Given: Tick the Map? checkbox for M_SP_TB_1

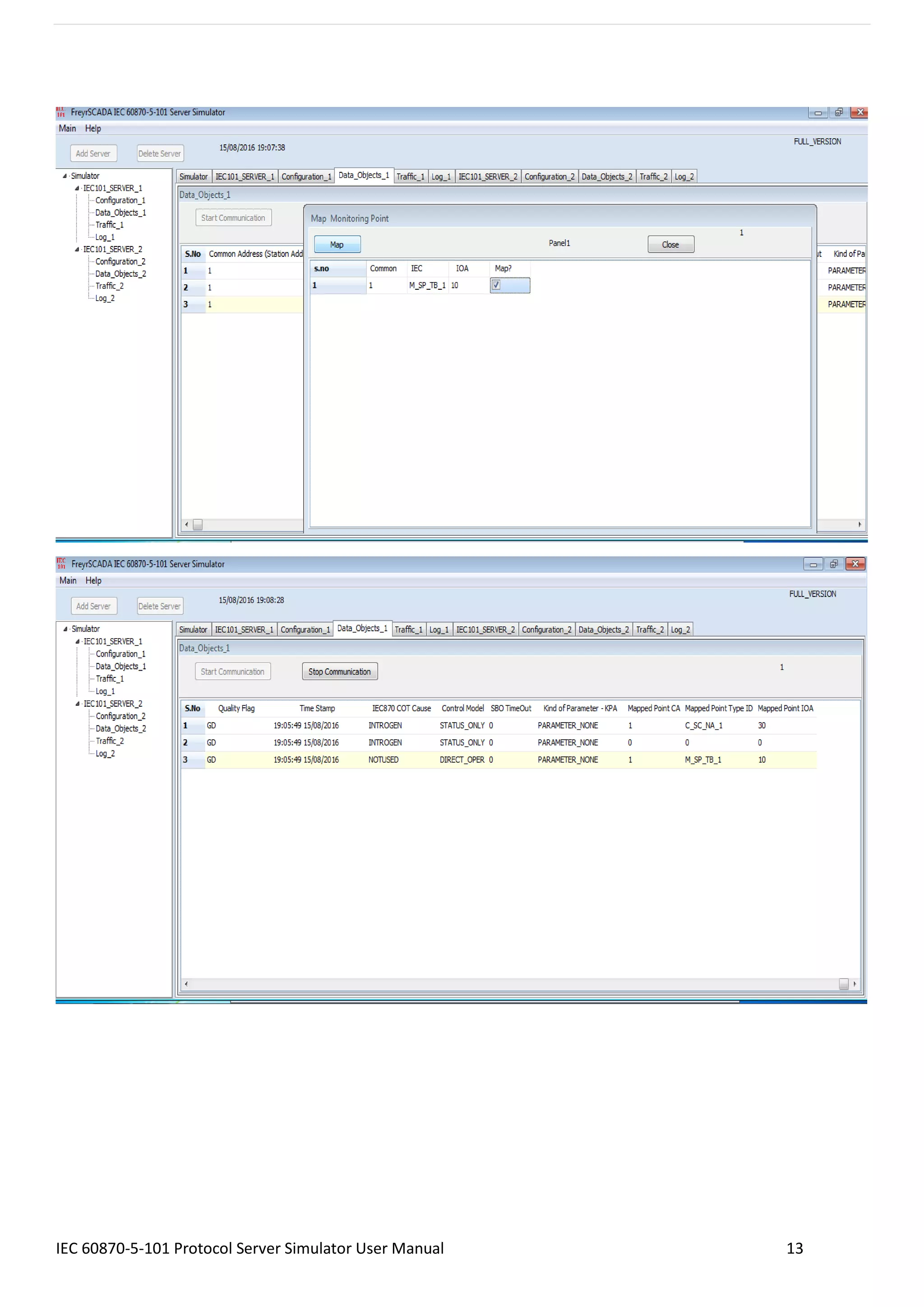Looking at the screenshot, I should (x=496, y=285).
